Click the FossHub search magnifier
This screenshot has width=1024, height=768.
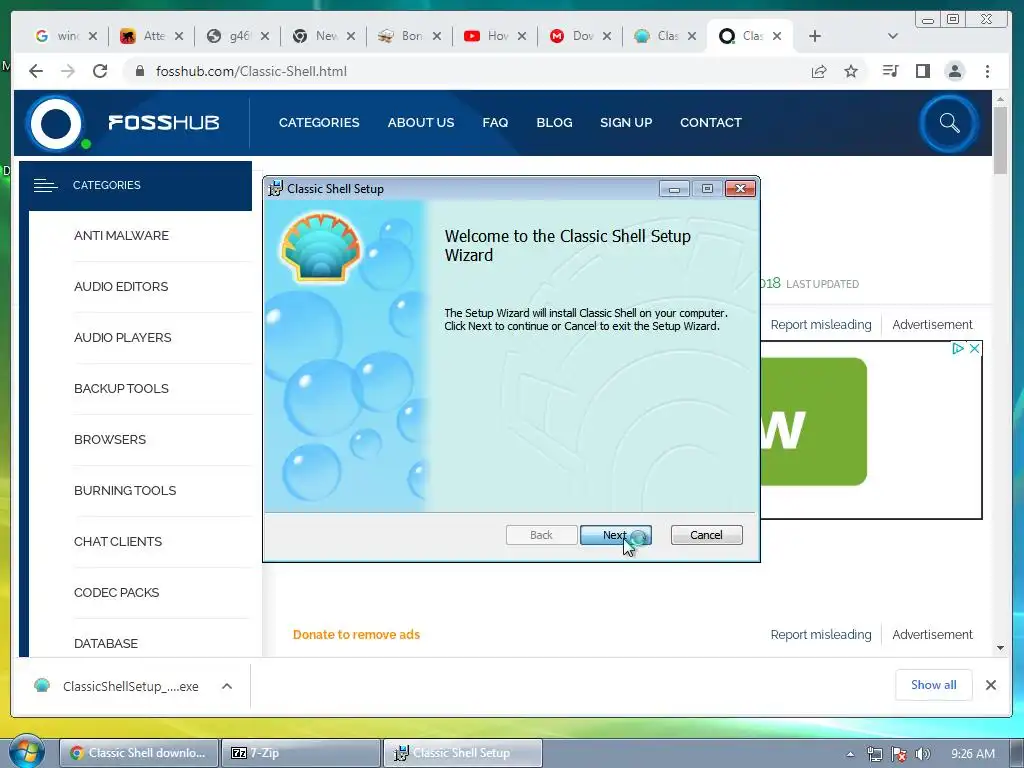949,123
